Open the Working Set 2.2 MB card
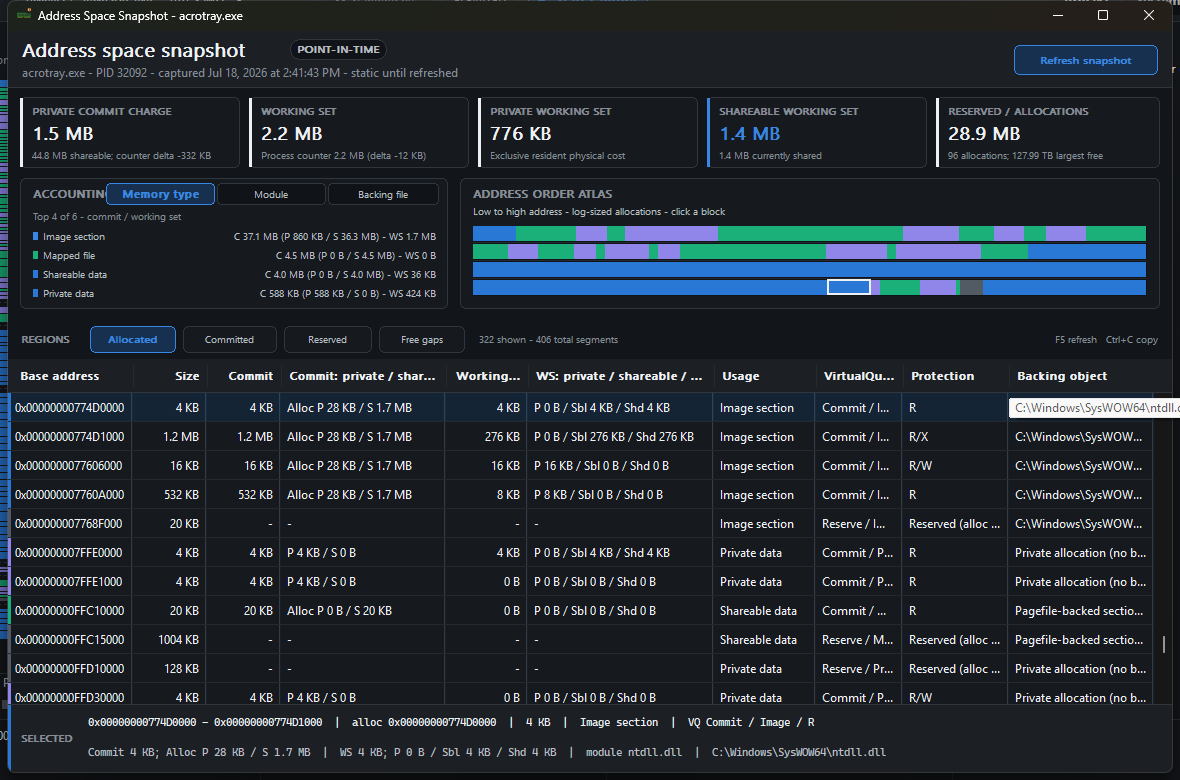Image resolution: width=1180 pixels, height=780 pixels. (358, 133)
